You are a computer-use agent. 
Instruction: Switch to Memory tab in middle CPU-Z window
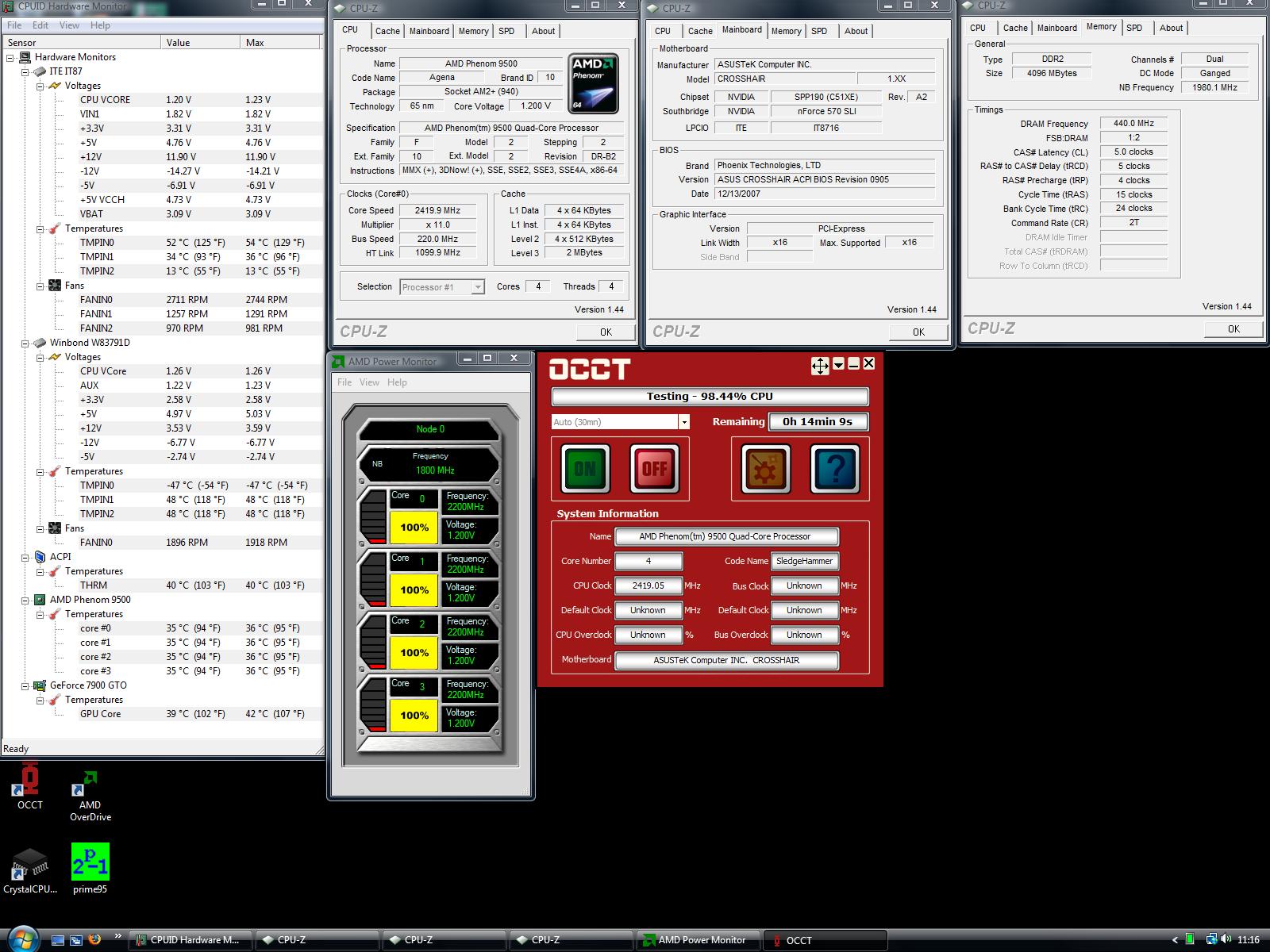(x=786, y=31)
